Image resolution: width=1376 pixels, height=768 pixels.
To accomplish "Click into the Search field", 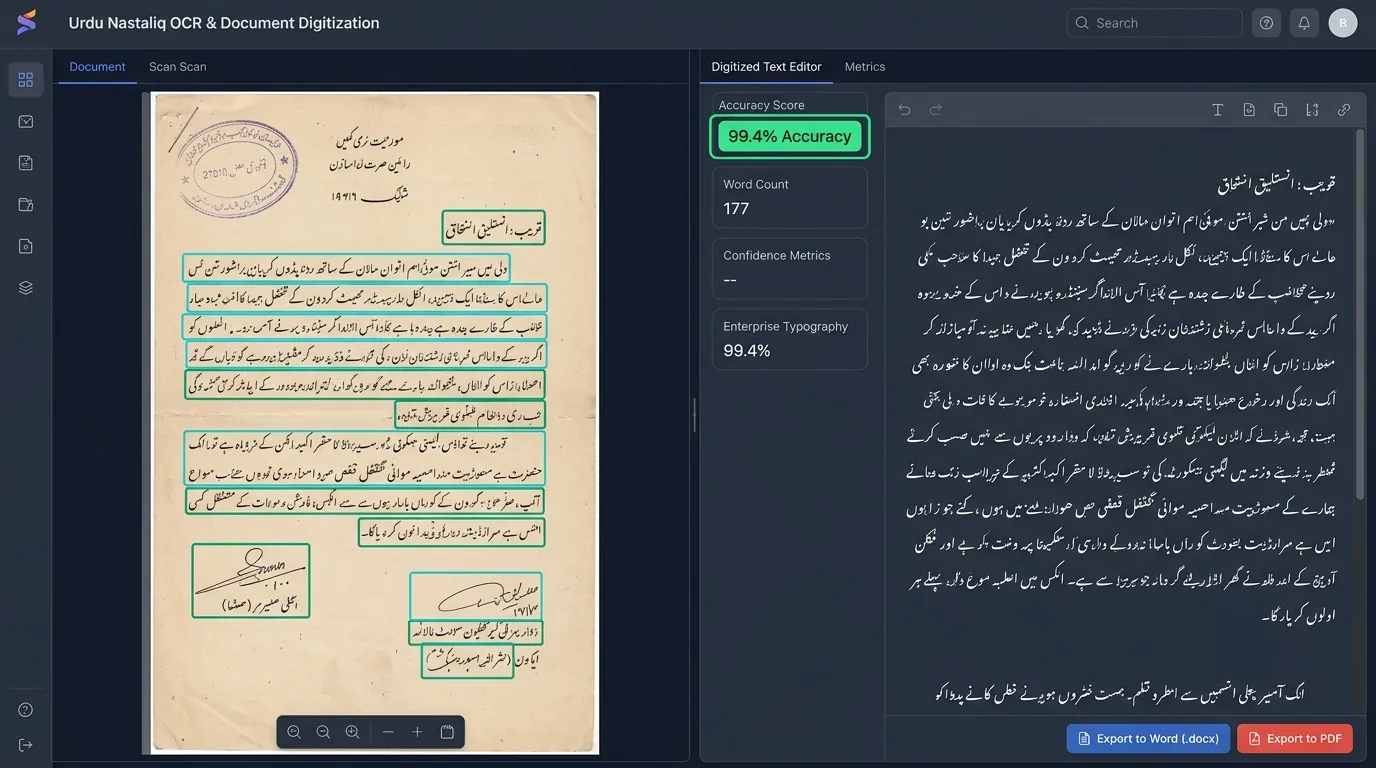I will pyautogui.click(x=1154, y=23).
